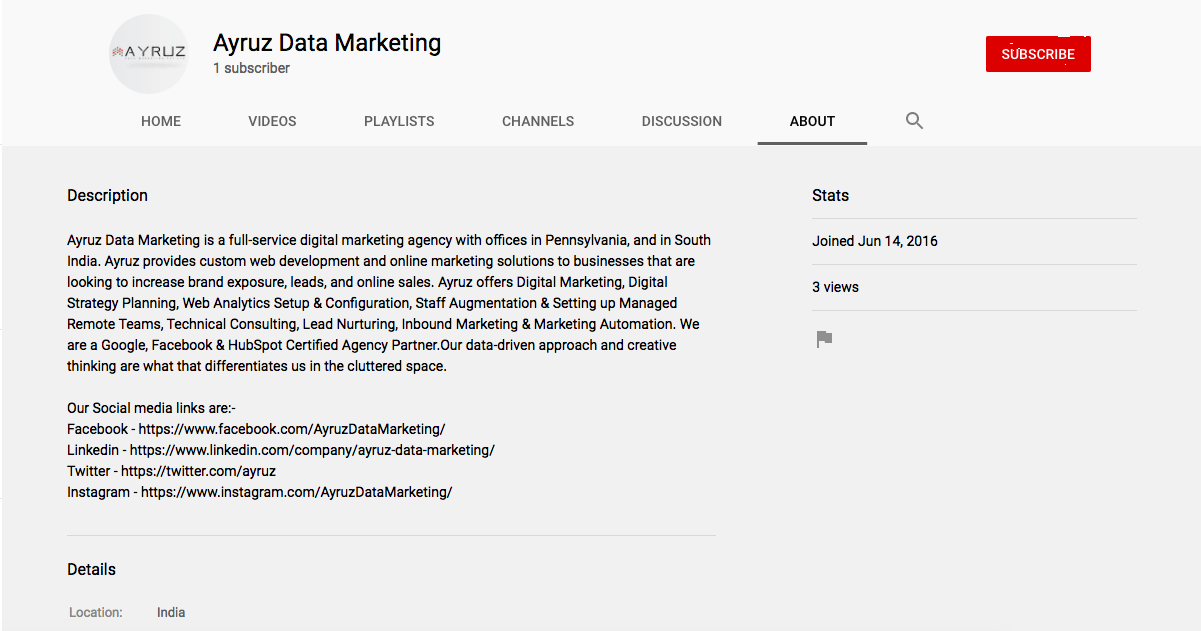Click 'Our Social media links are:-' text
The width and height of the screenshot is (1201, 631).
(151, 408)
